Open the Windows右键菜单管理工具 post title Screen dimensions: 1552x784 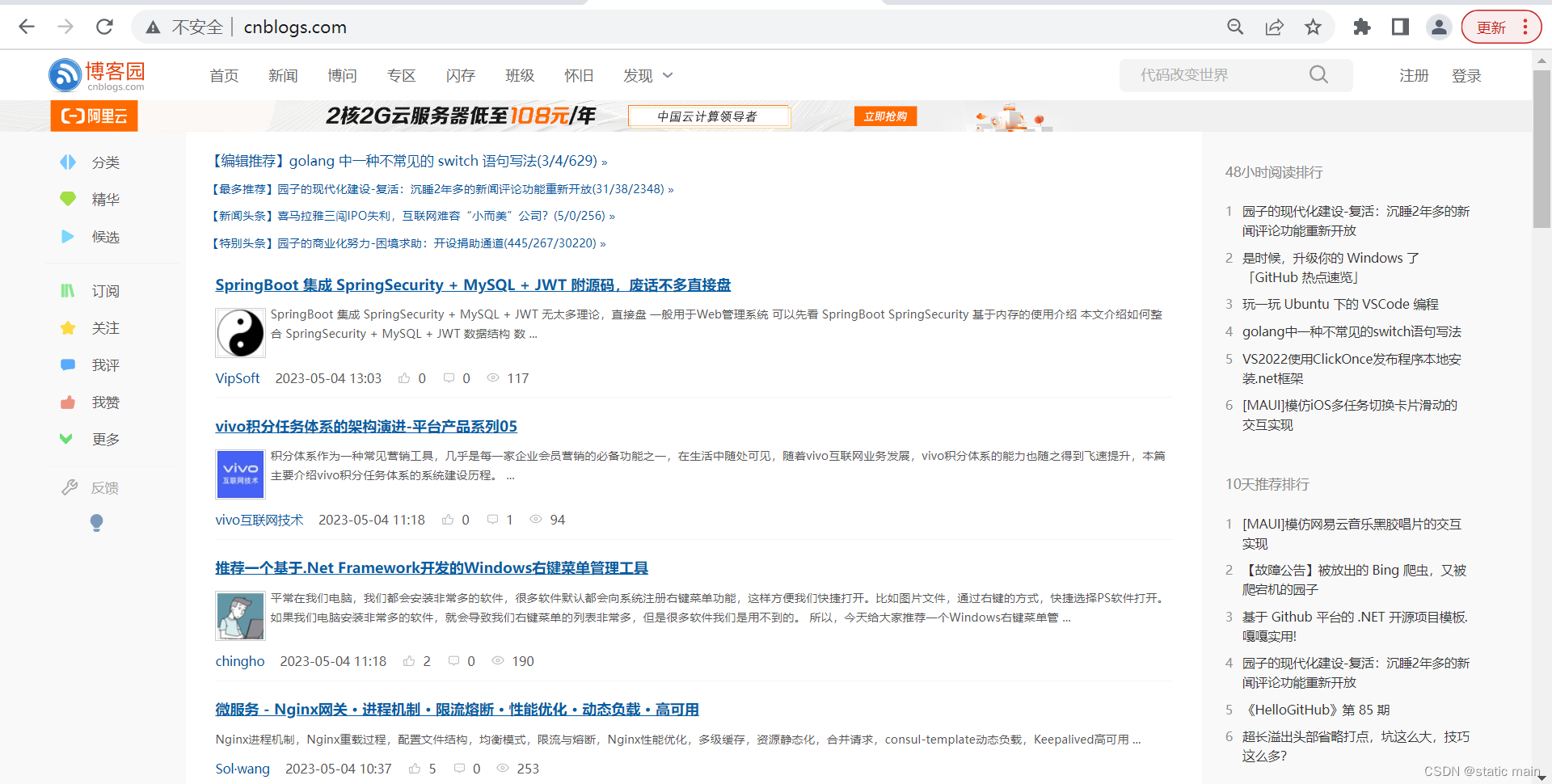click(x=432, y=567)
